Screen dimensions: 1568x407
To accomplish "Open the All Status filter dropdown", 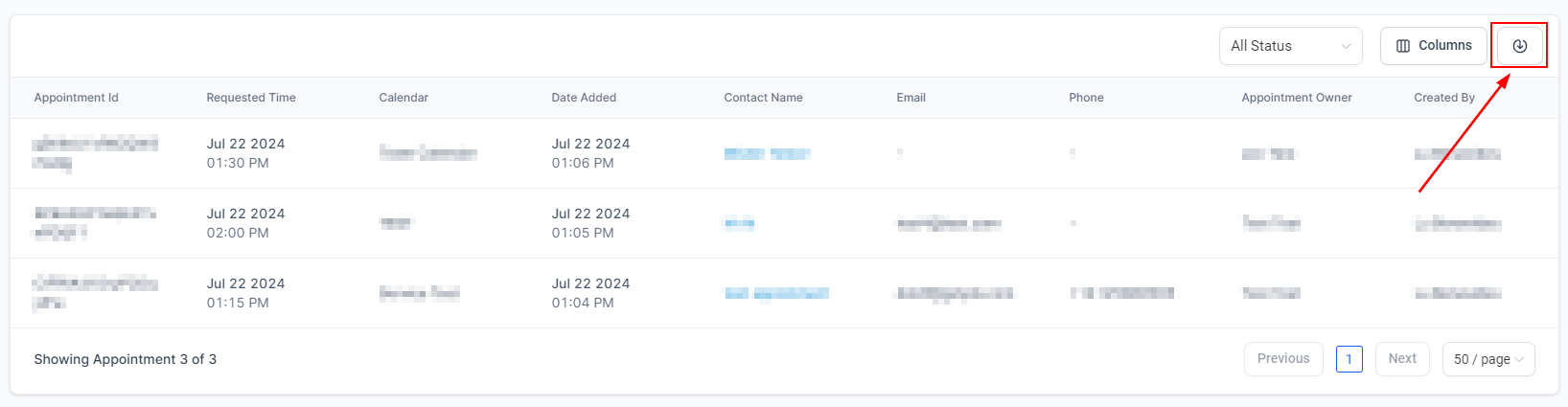I will (1290, 46).
